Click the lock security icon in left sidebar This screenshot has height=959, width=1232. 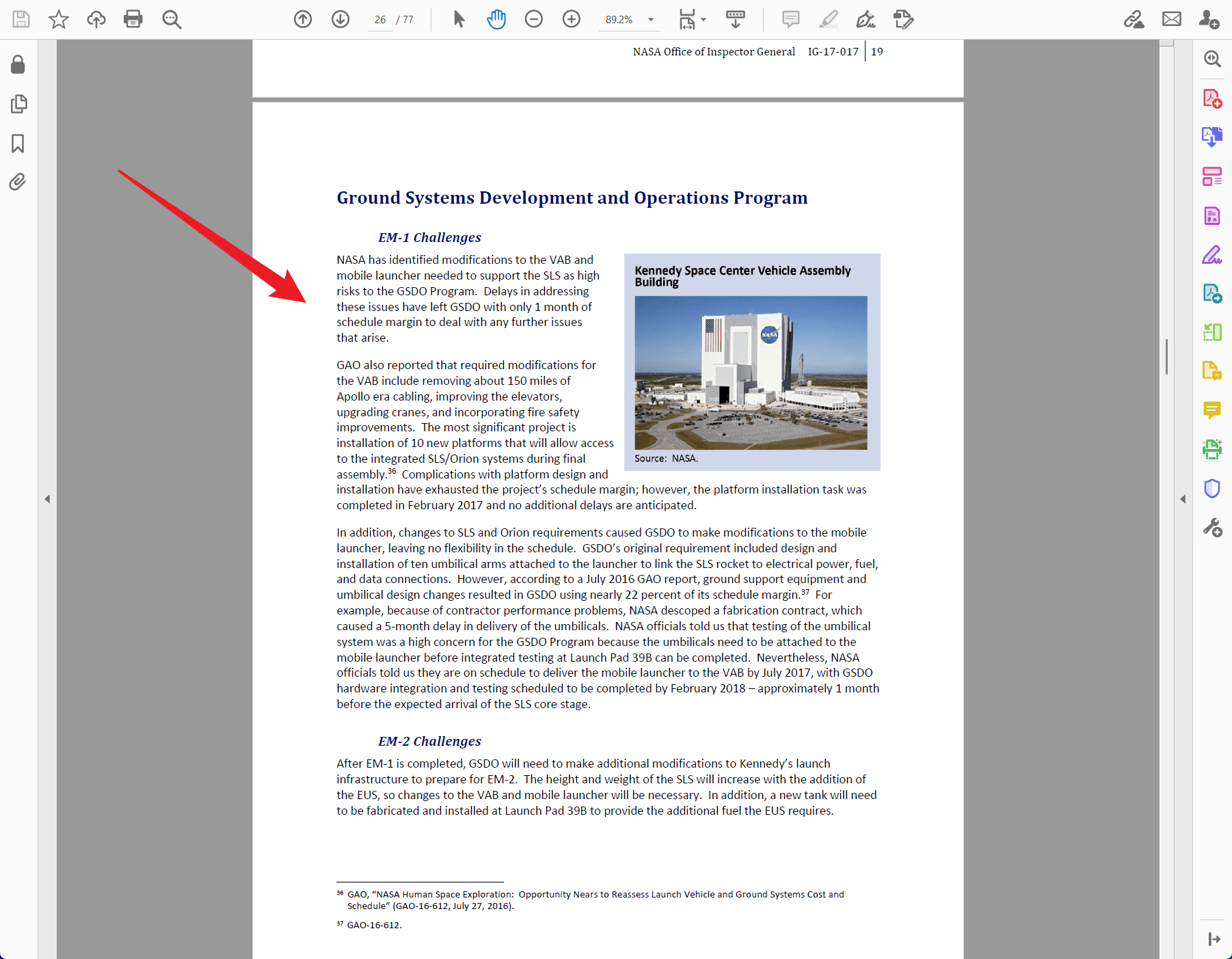(18, 64)
